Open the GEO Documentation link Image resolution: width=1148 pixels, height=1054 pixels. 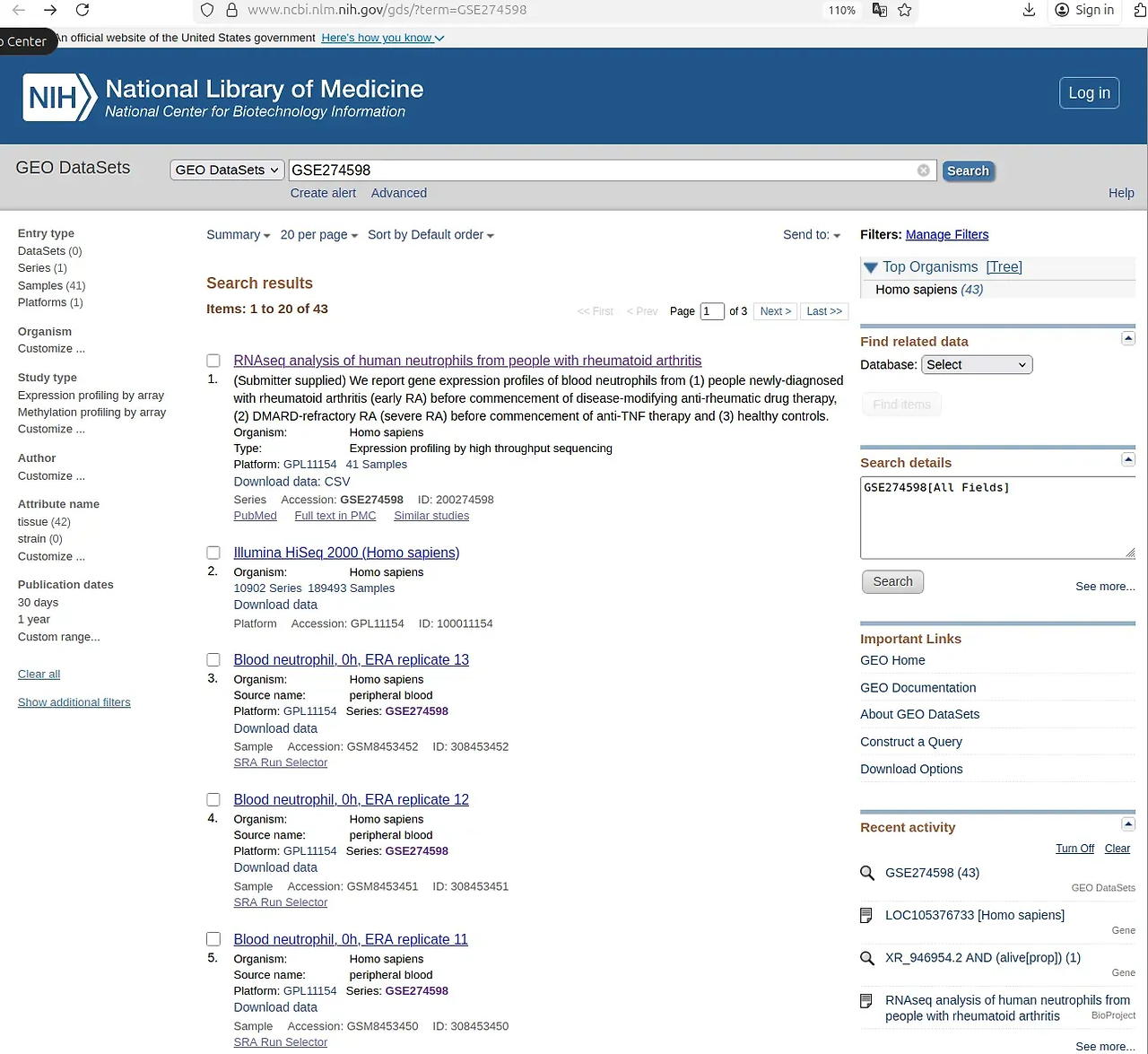point(918,688)
